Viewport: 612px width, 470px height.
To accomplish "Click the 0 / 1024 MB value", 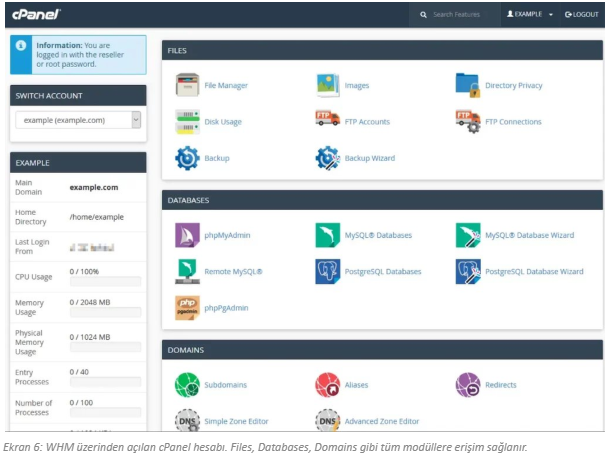I will pos(90,337).
